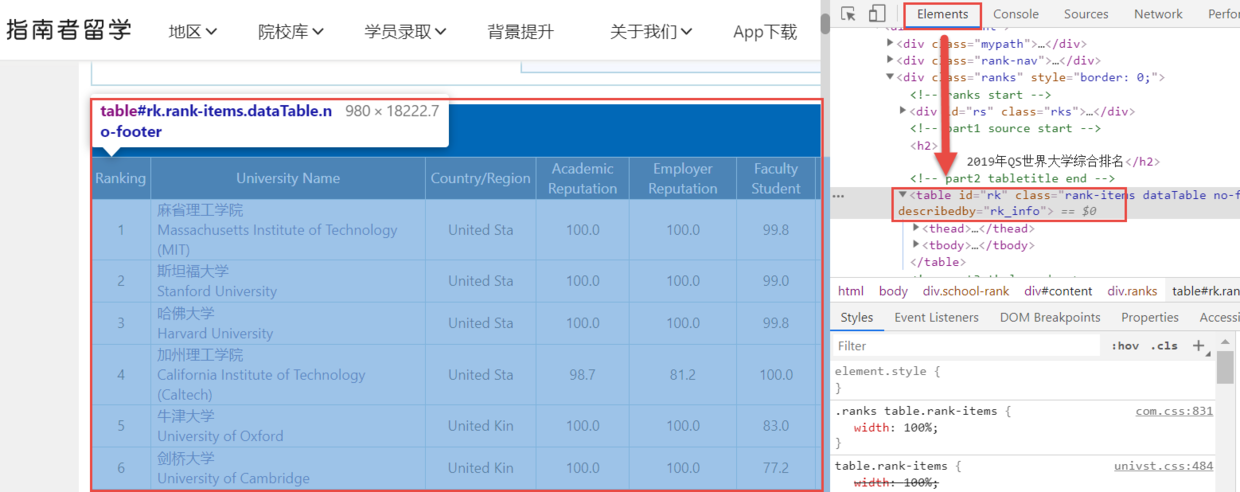Image resolution: width=1240 pixels, height=492 pixels.
Task: Open the 学员录取 dropdown menu
Action: [x=405, y=32]
